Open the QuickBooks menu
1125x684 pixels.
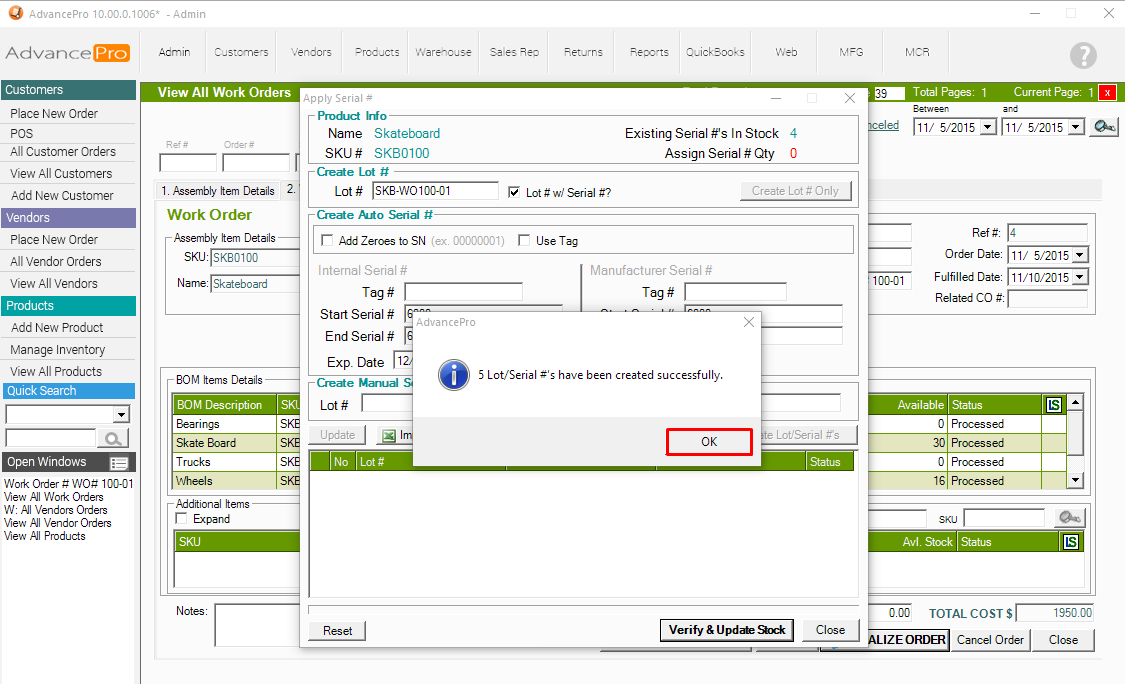pyautogui.click(x=715, y=52)
